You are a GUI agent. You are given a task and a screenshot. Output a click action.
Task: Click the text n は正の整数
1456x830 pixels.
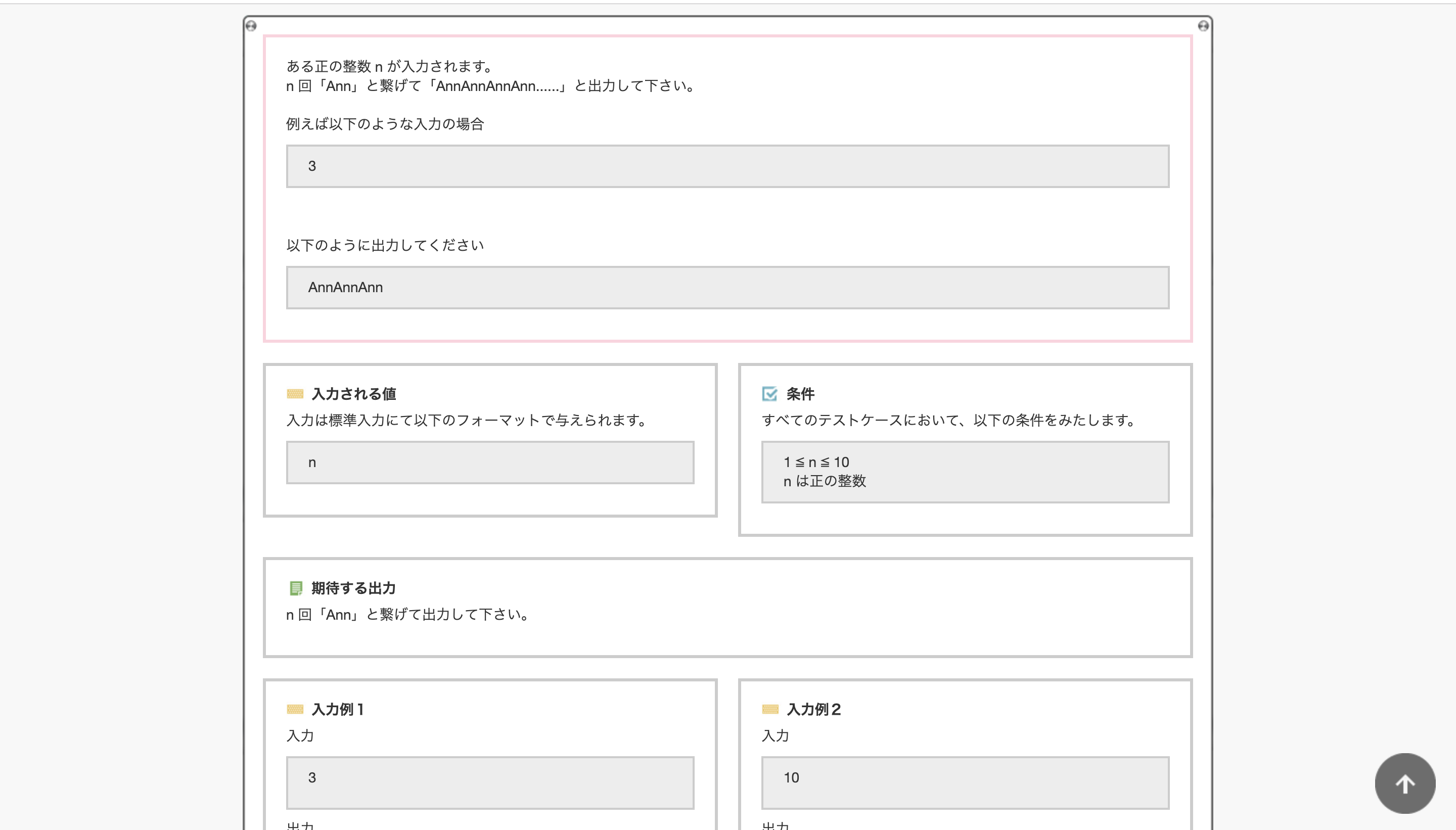825,481
